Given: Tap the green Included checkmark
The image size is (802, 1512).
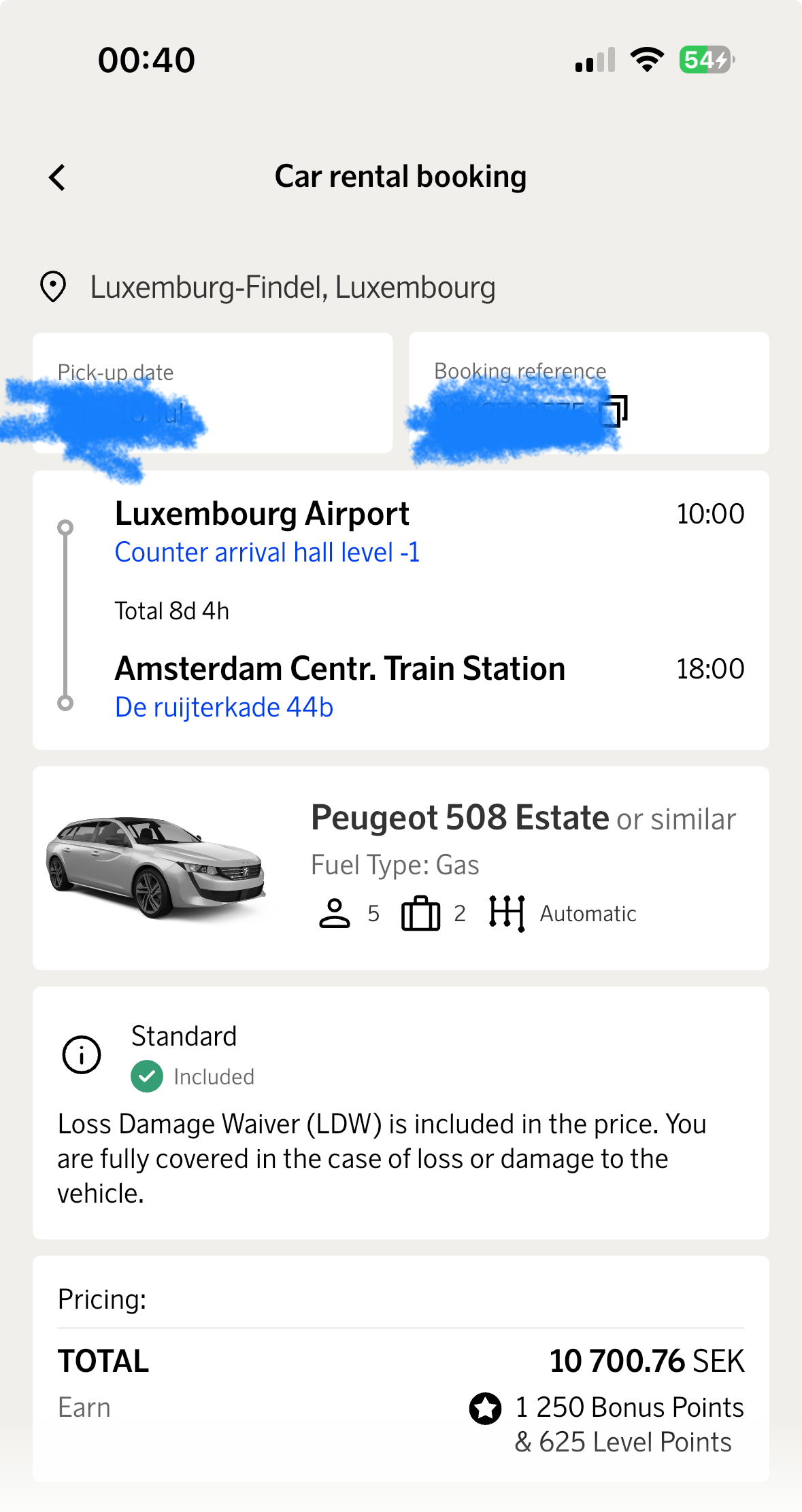Looking at the screenshot, I should pos(147,1077).
